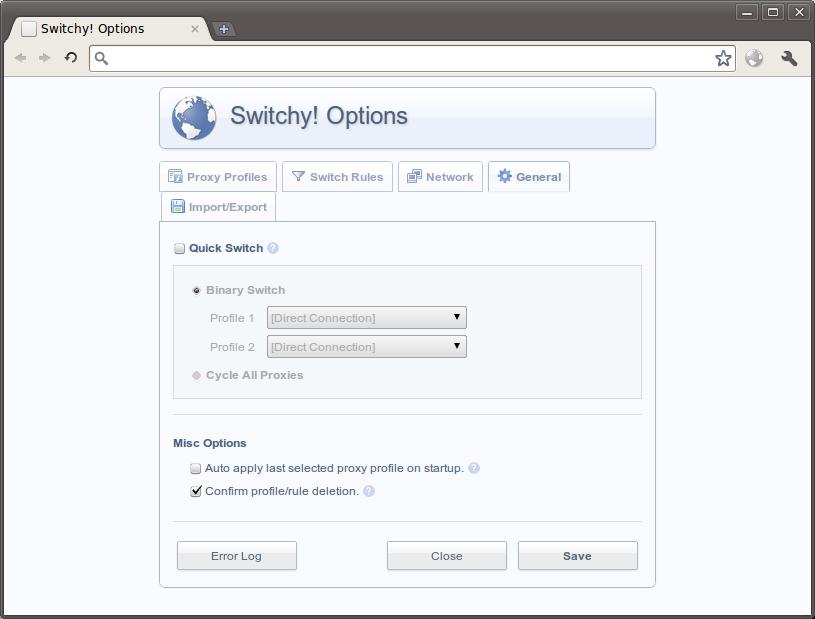Viewport: 815px width, 619px height.
Task: Go to the Import/Export tab
Action: point(218,207)
